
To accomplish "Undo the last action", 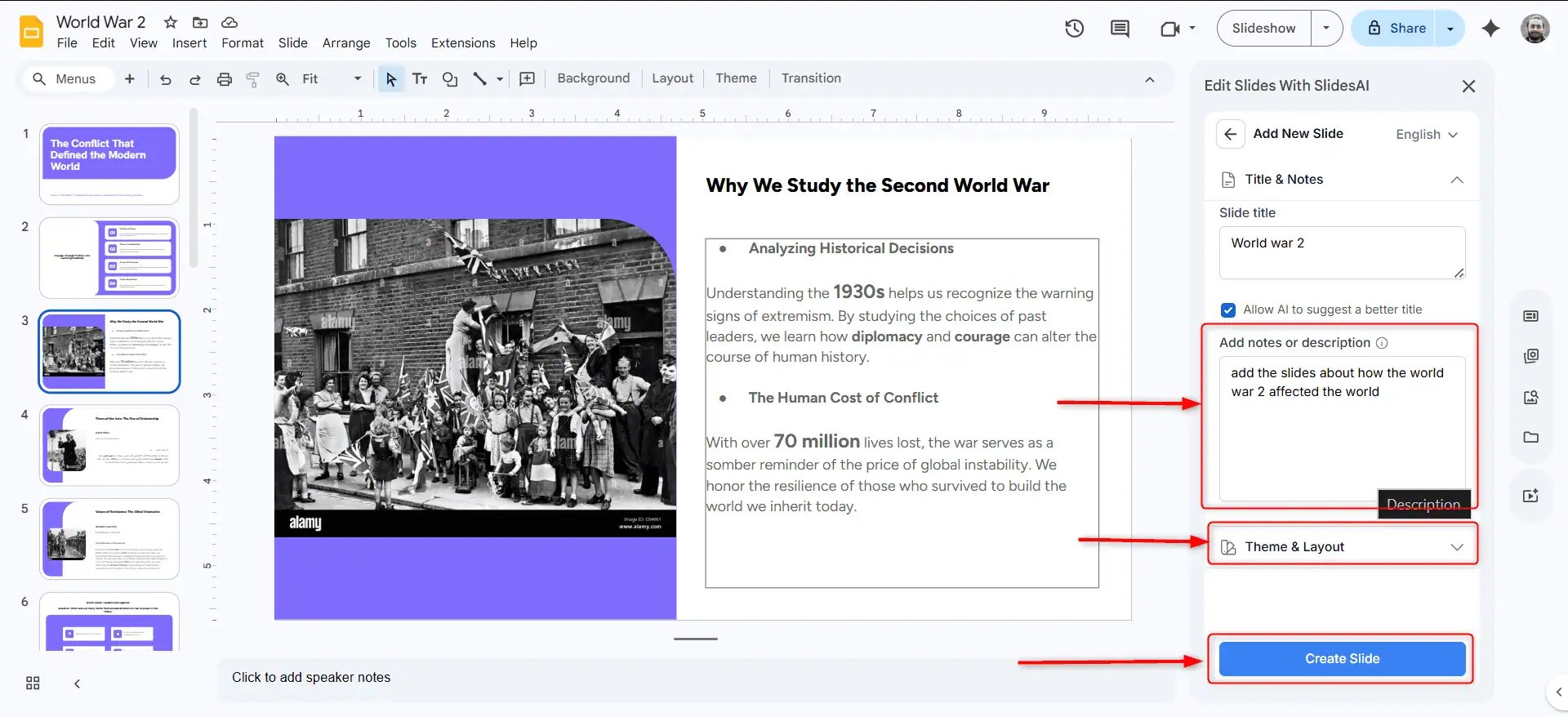I will tap(166, 79).
